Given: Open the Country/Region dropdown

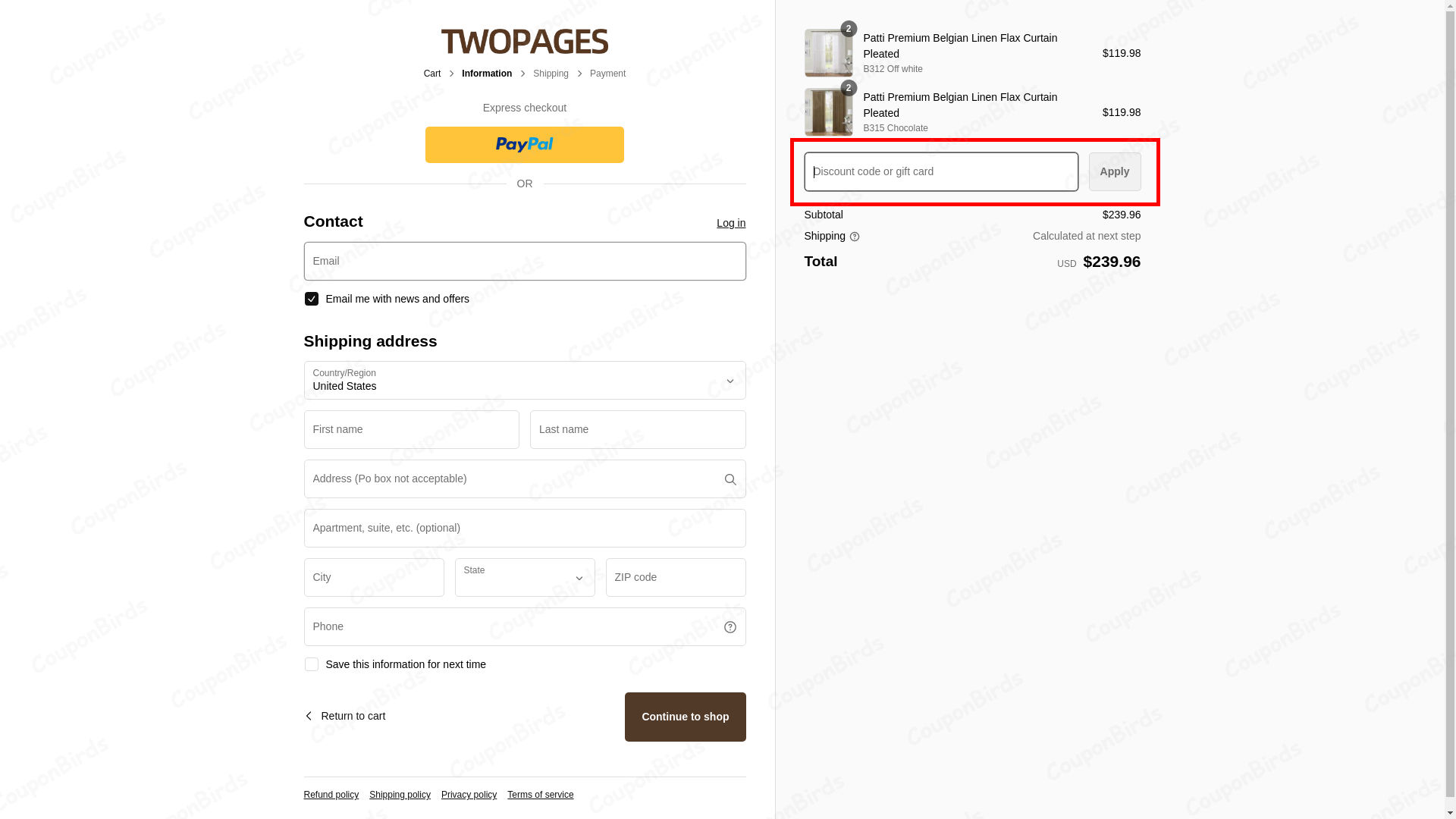Looking at the screenshot, I should tap(525, 380).
